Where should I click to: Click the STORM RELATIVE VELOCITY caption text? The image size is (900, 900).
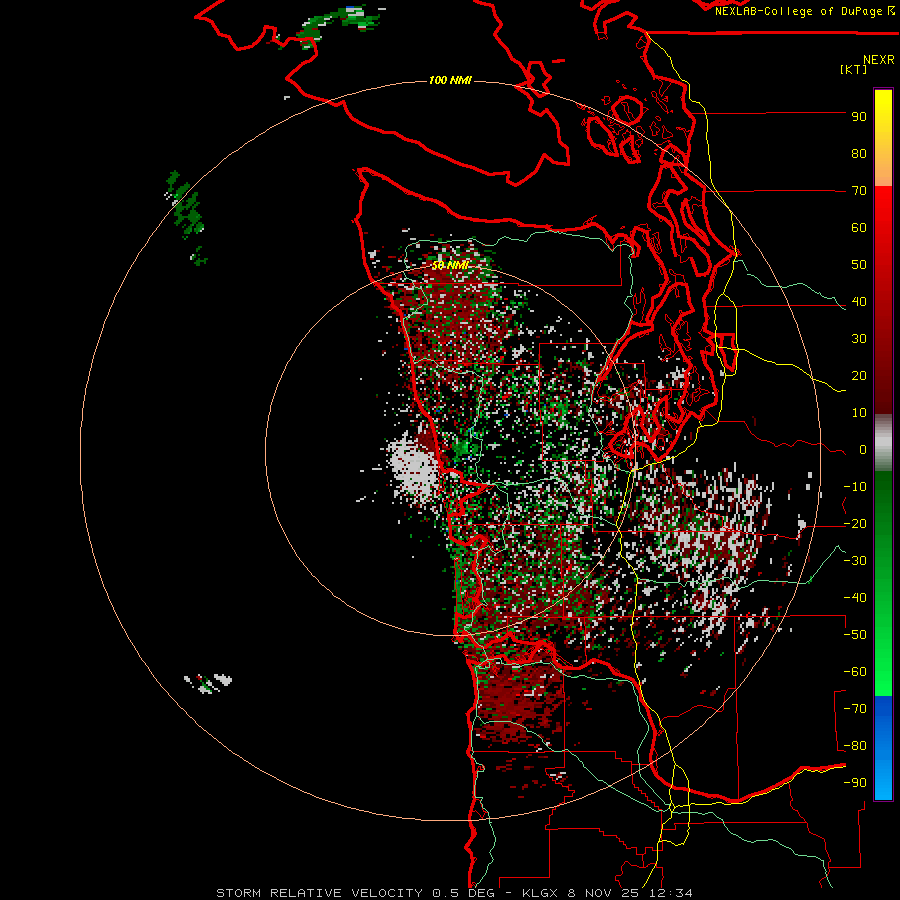pos(319,893)
